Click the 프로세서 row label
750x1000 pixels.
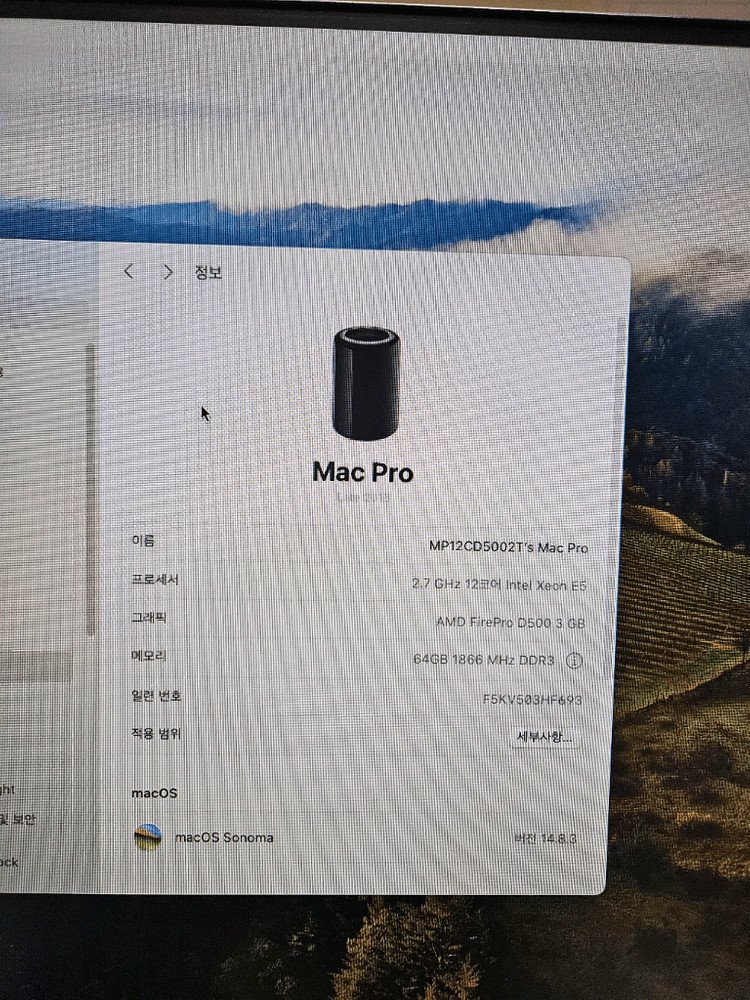click(155, 579)
